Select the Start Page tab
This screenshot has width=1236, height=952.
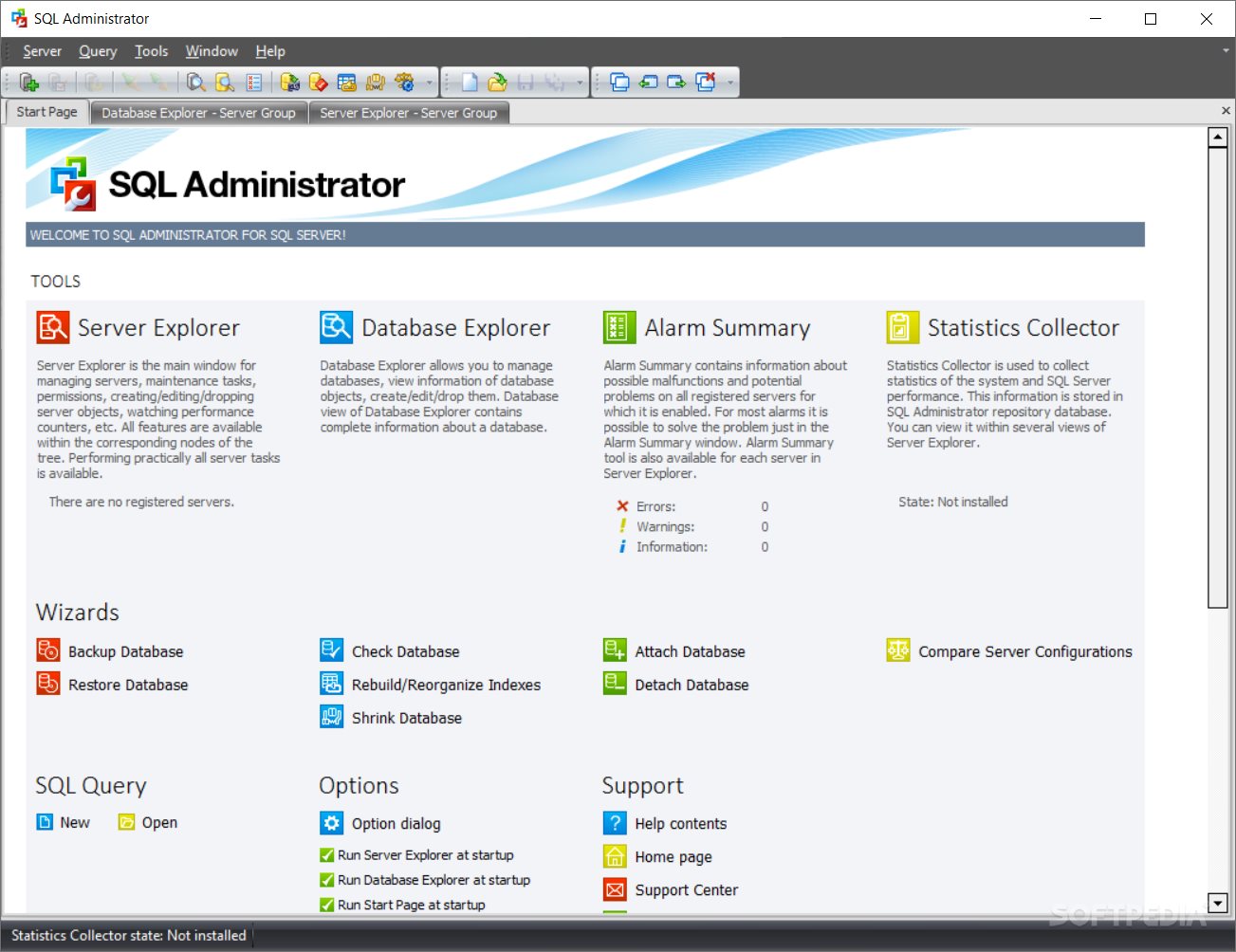pos(47,112)
